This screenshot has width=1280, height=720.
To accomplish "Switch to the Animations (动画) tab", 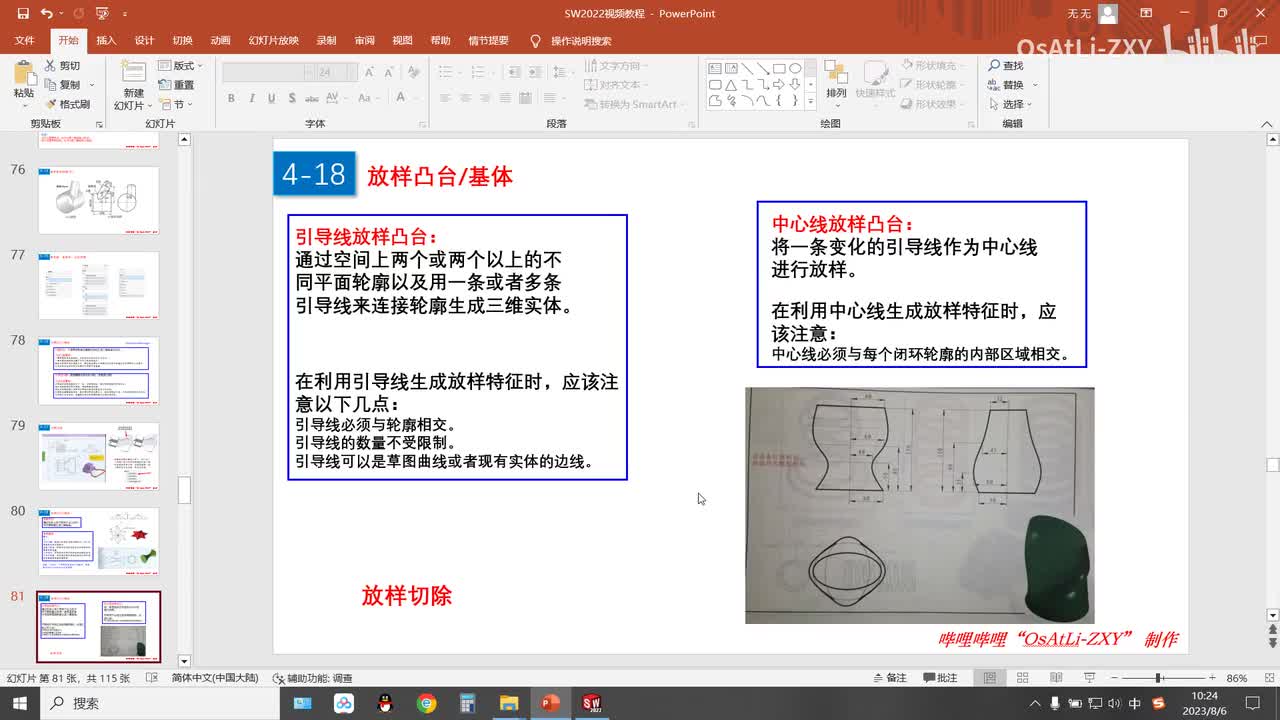I will [220, 41].
